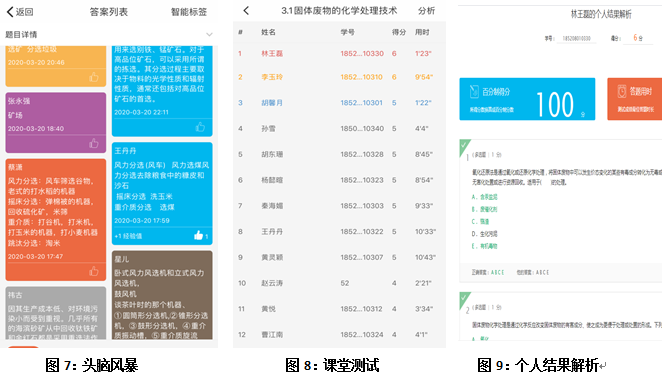Click the clock icon on 答题用时 card
This screenshot has width=662, height=382.
(x=621, y=91)
